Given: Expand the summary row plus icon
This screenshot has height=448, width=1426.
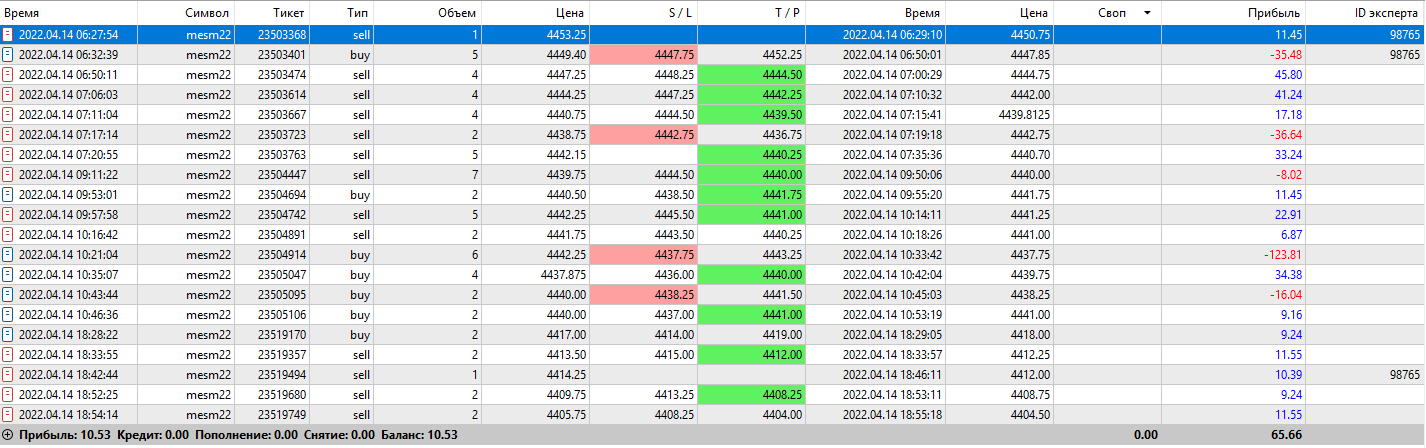Looking at the screenshot, I should pos(8,435).
